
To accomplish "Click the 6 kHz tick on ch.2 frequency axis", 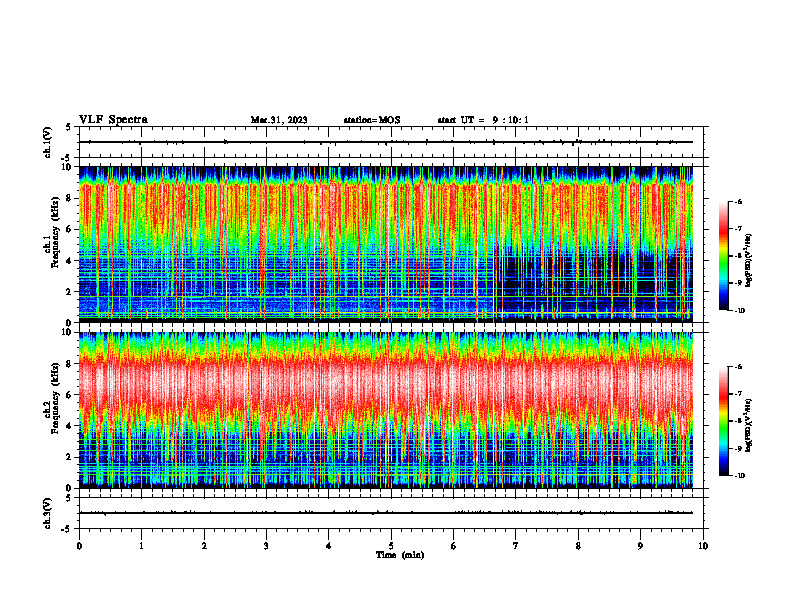I will tap(70, 395).
